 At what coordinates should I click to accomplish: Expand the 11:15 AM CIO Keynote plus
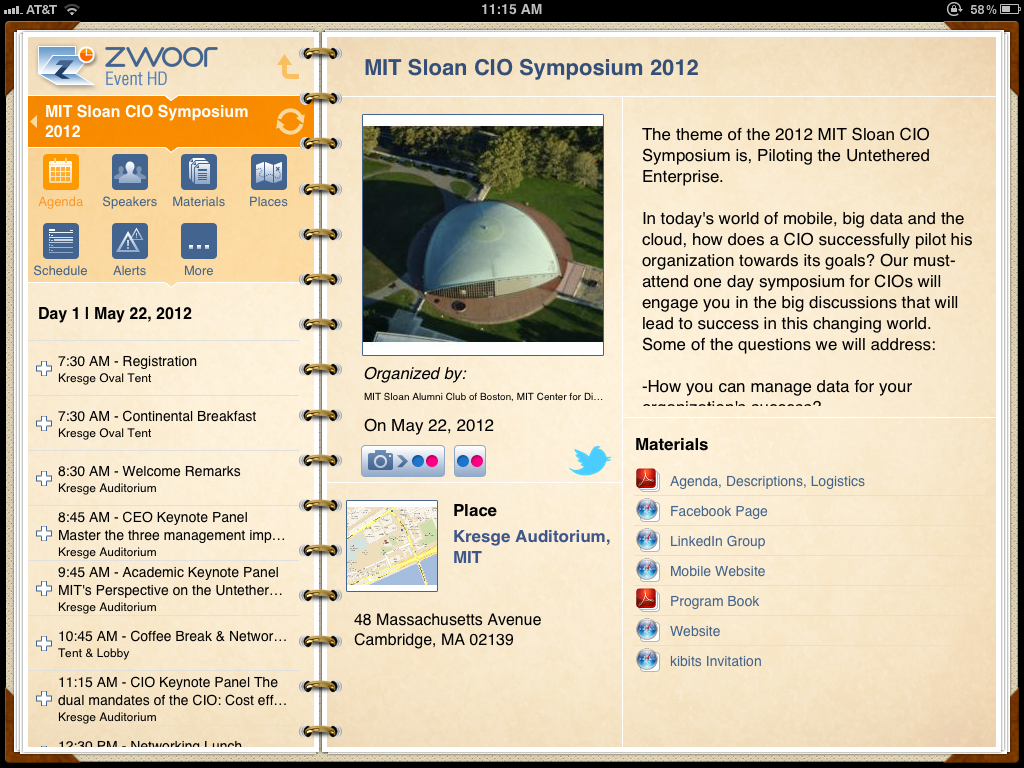(x=44, y=699)
